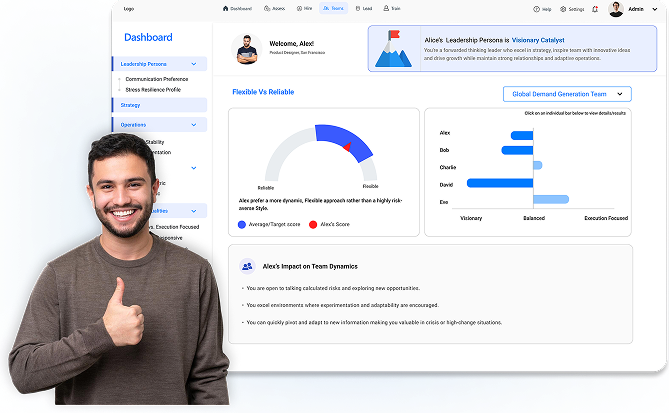Click the red Alex's Score legend swatch
This screenshot has width=669, height=413.
(313, 224)
